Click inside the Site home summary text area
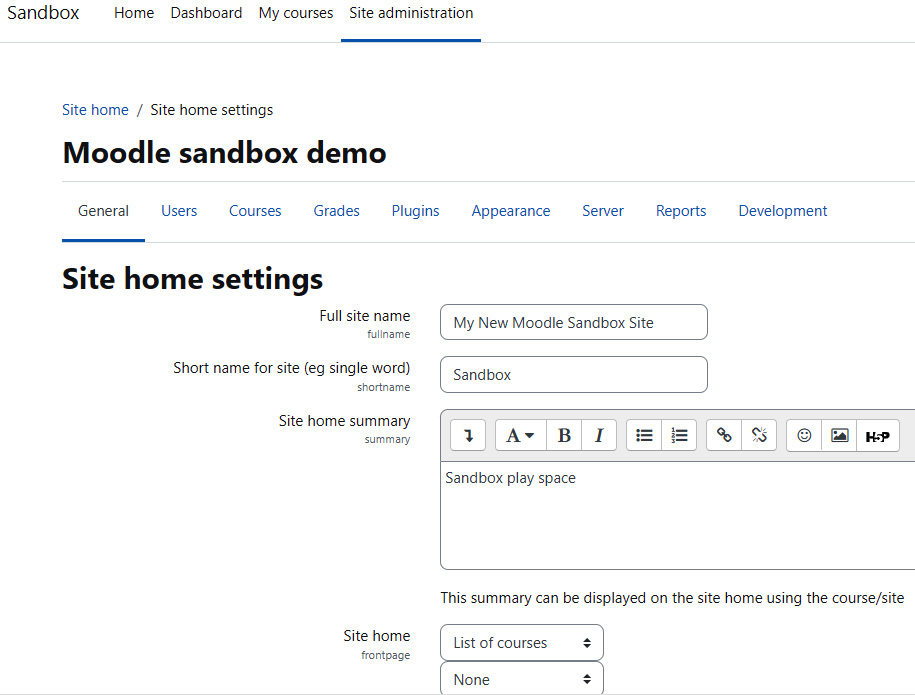915x695 pixels. [677, 515]
